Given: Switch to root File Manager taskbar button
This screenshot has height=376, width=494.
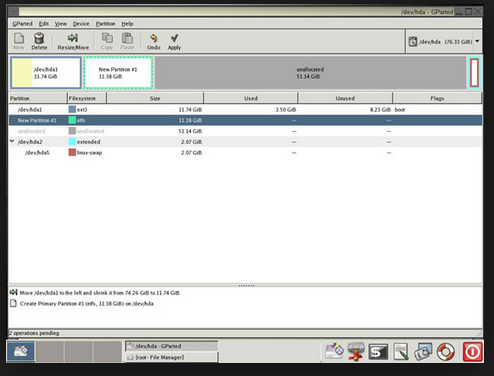Looking at the screenshot, I should tap(171, 357).
